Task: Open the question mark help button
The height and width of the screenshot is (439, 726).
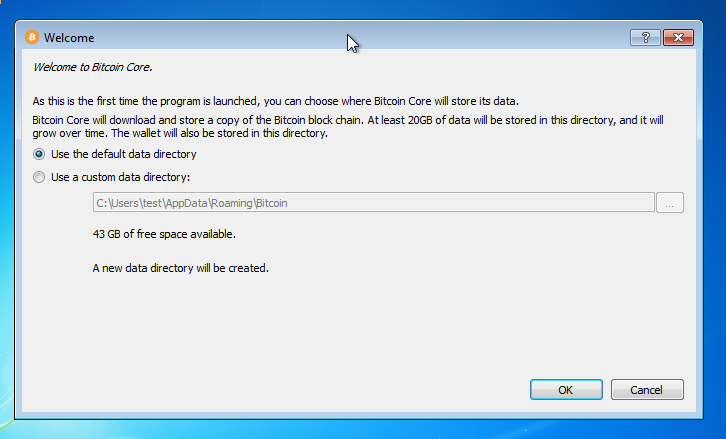Action: click(643, 38)
